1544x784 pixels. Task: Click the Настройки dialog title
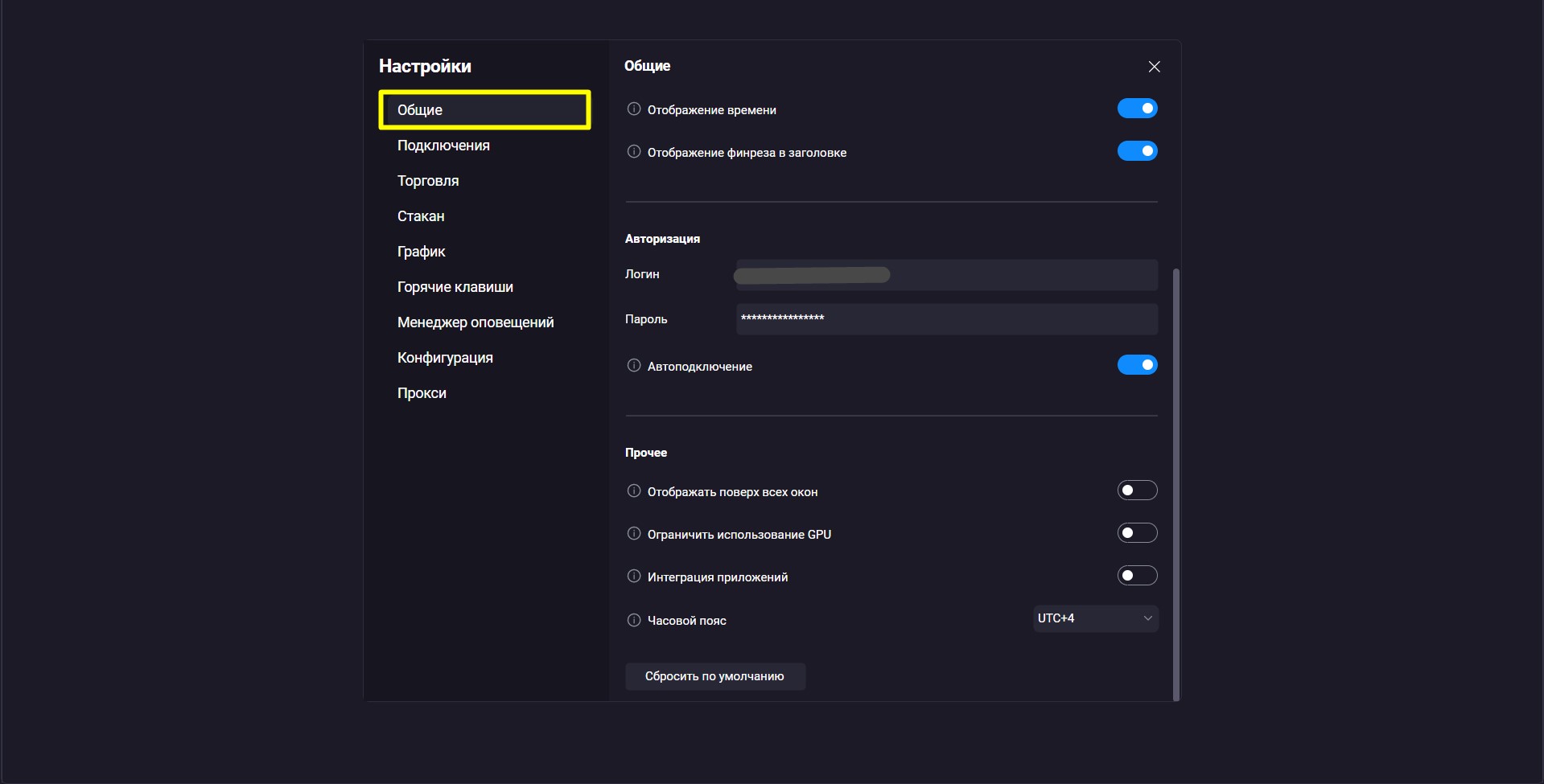coord(425,66)
